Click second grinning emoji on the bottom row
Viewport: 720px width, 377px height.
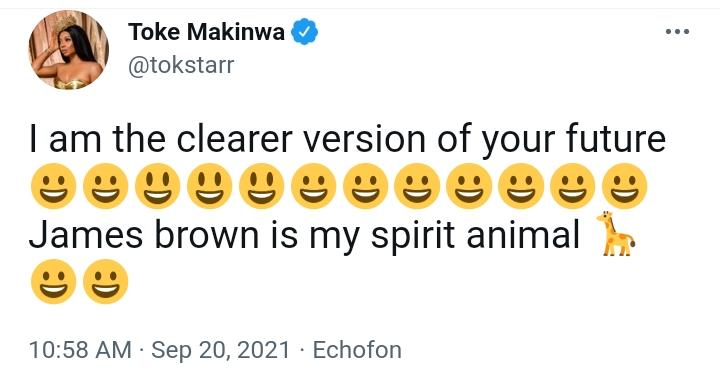click(105, 281)
